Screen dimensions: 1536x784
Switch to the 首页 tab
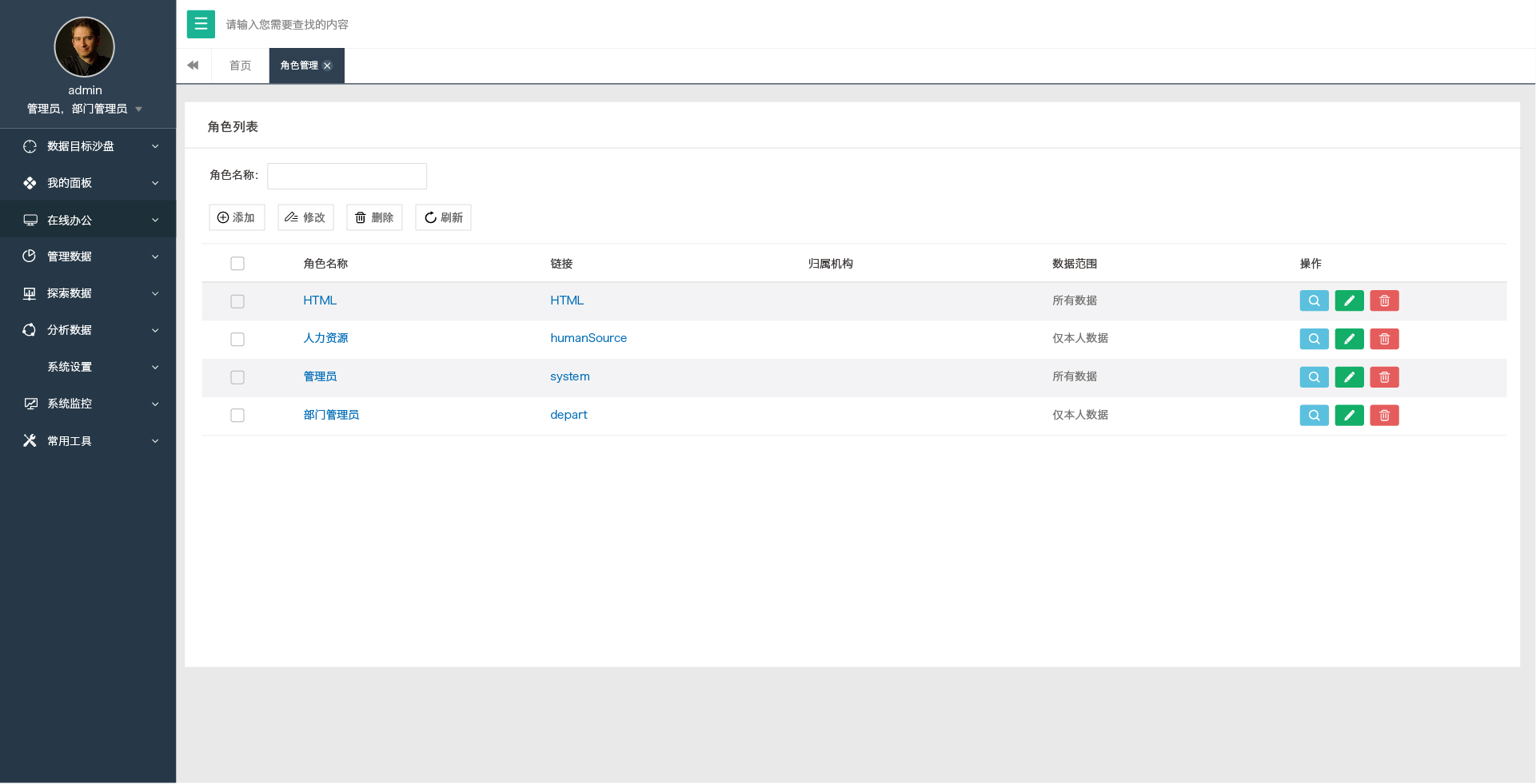click(240, 66)
